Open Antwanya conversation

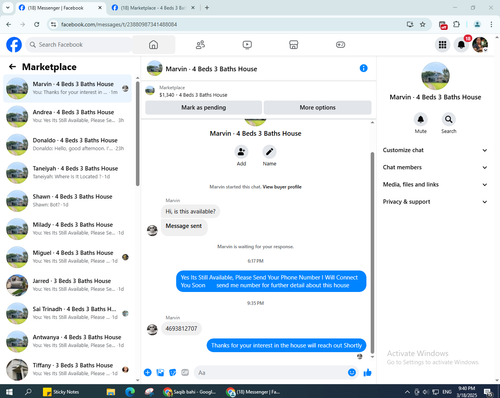(67, 341)
